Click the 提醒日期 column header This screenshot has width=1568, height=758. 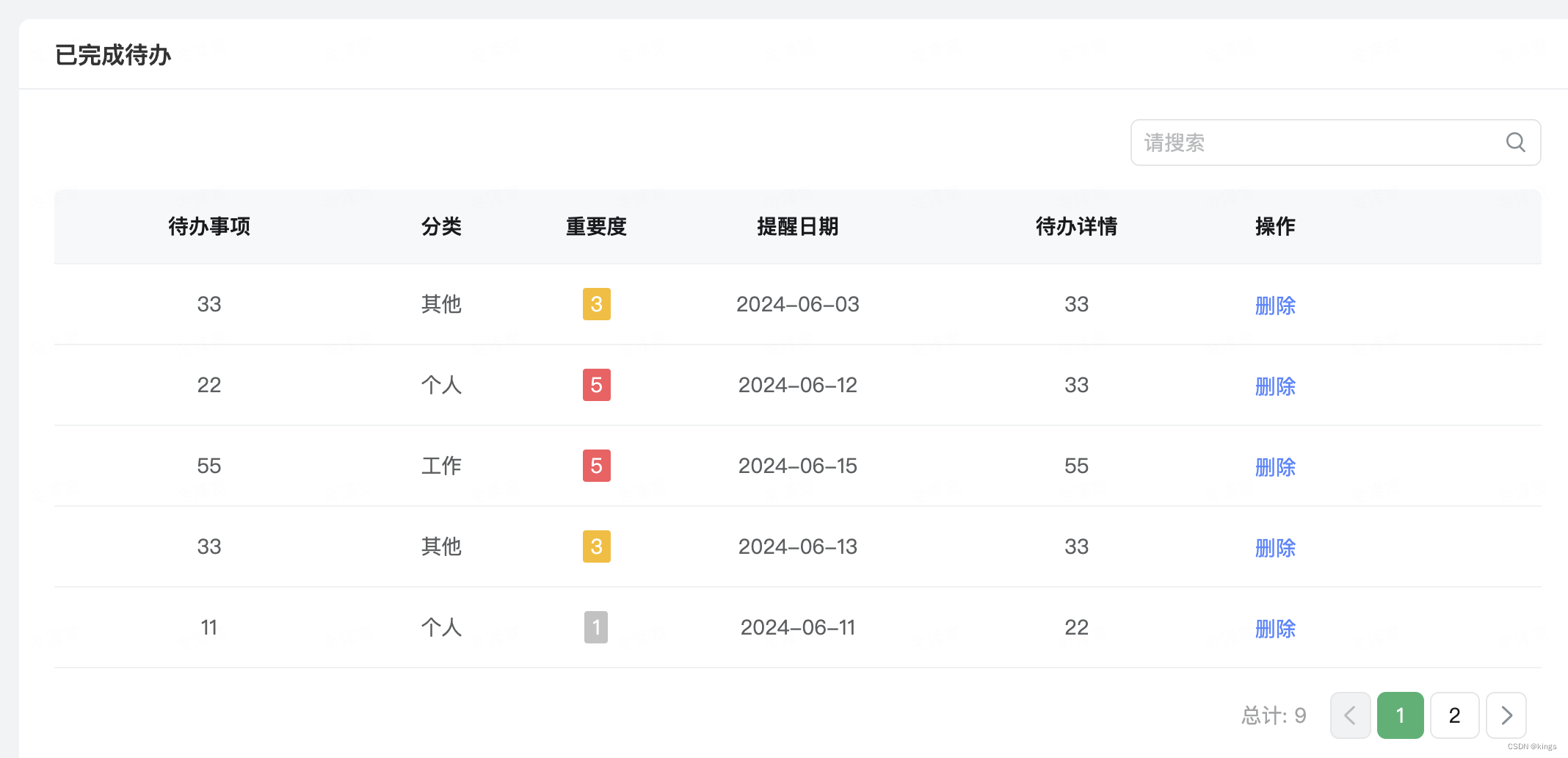[x=797, y=226]
